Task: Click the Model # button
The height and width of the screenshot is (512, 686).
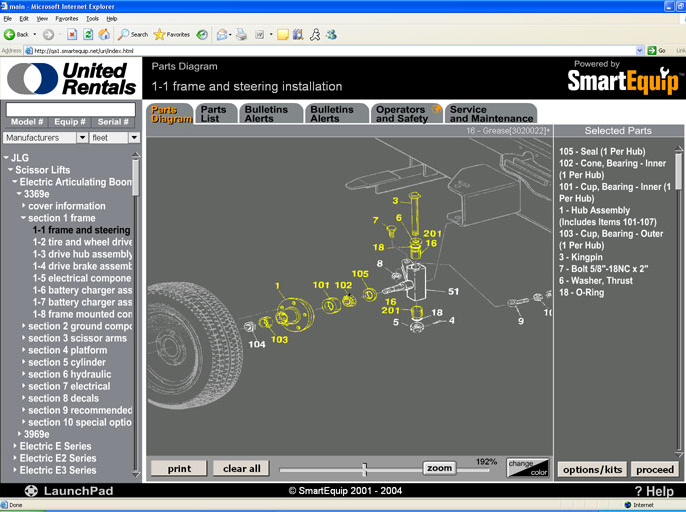Action: tap(27, 122)
